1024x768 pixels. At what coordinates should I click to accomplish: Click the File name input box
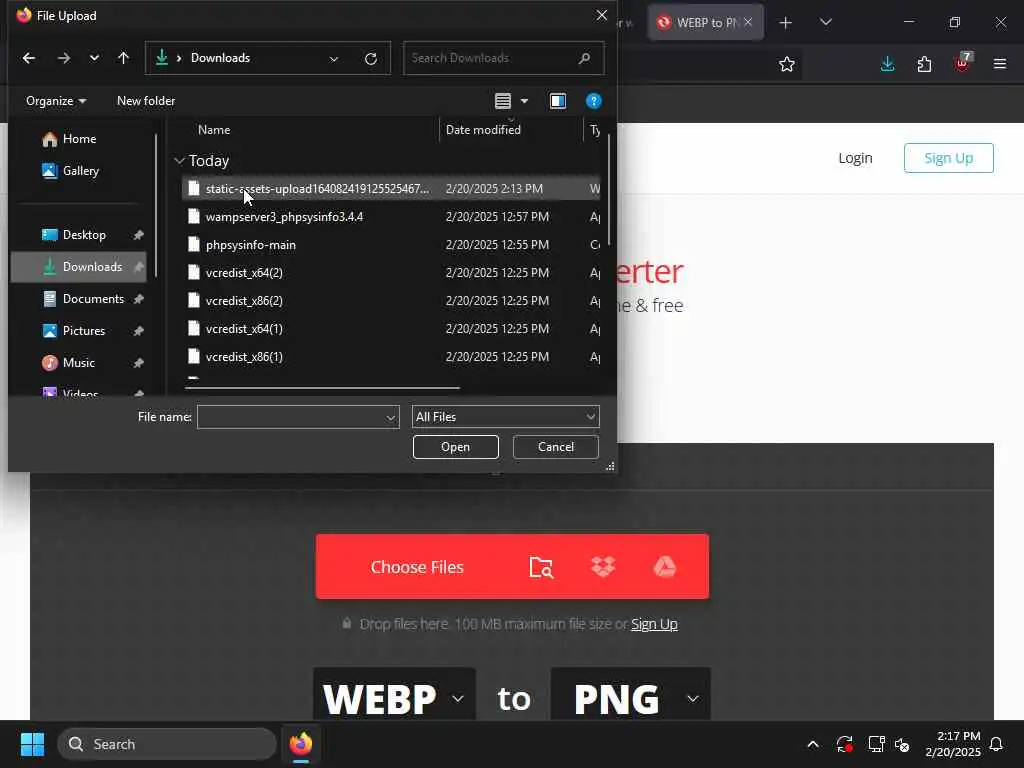click(291, 417)
